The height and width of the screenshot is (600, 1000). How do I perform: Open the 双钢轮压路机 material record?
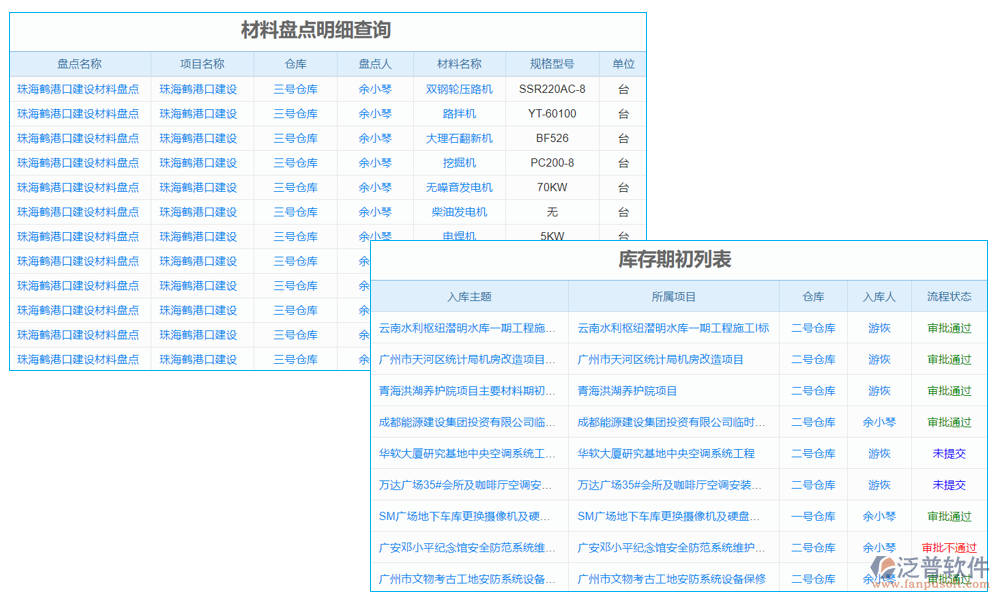460,88
